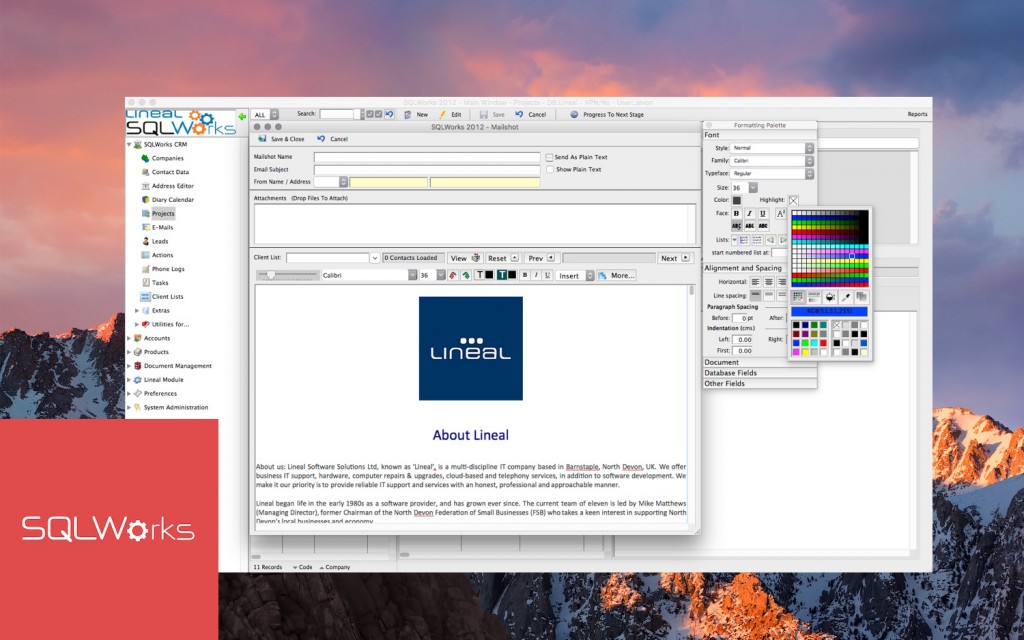Toggle the Highlight checkbox in Font panel
1024x640 pixels.
794,199
